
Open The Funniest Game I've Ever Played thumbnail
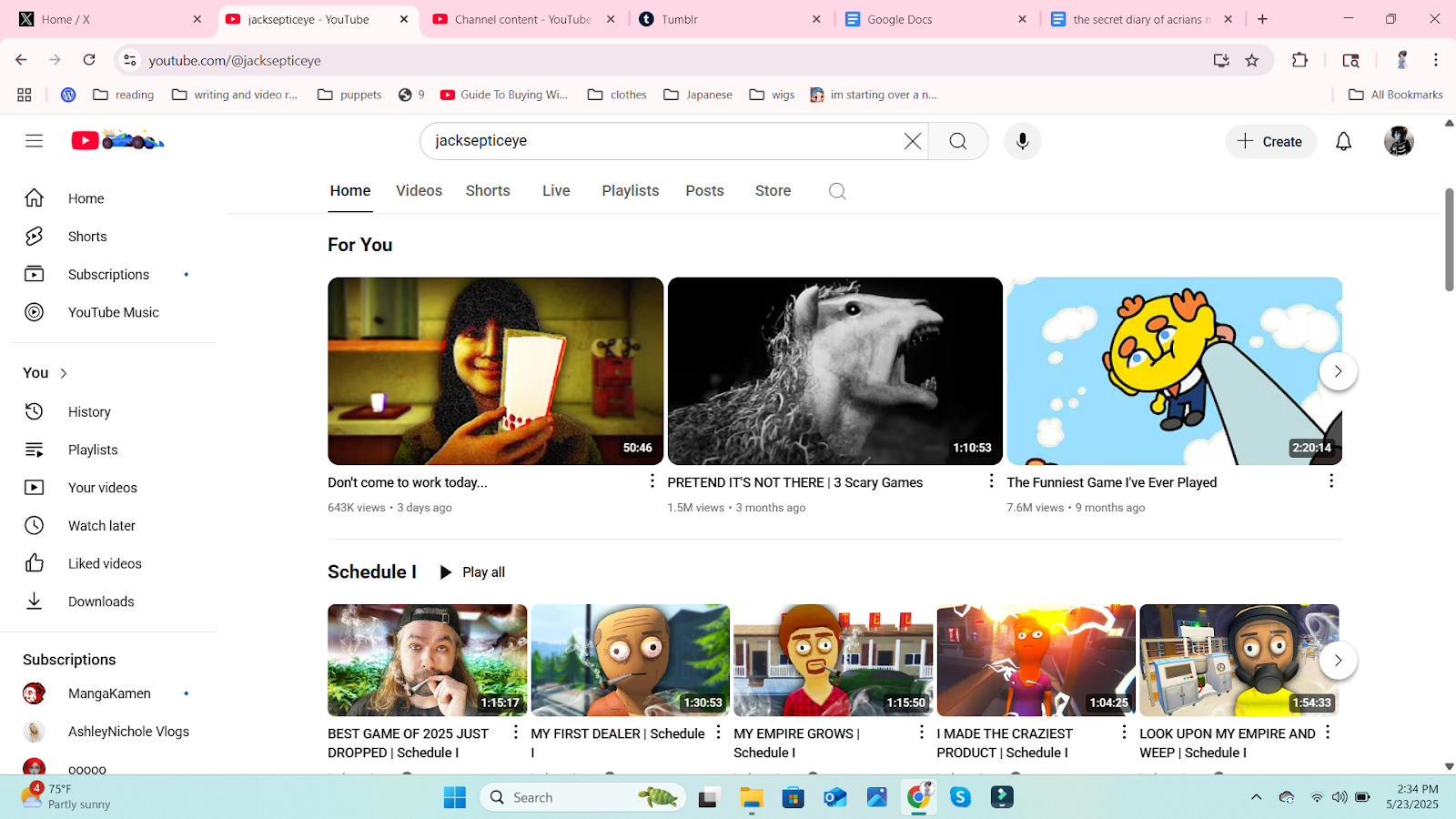(x=1174, y=371)
